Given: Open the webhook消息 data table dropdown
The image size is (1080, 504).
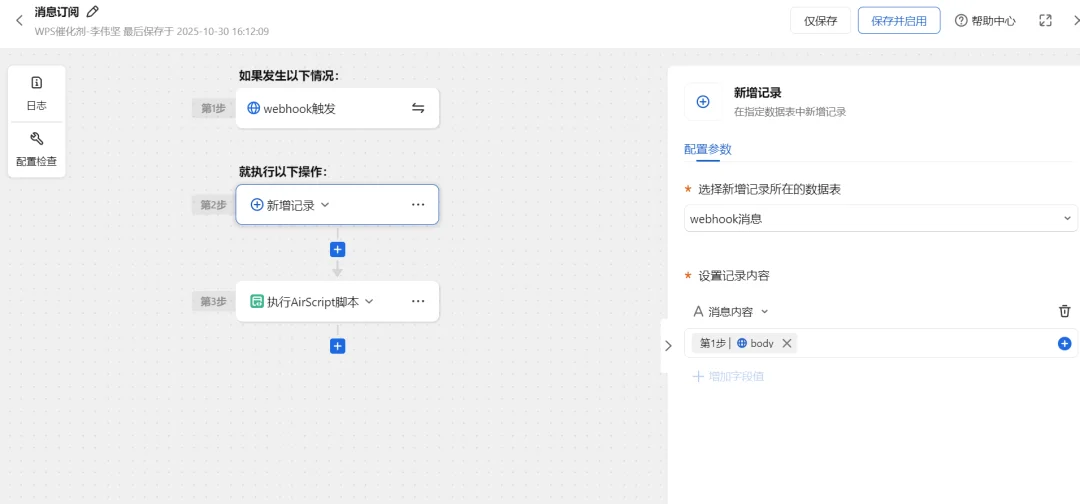Looking at the screenshot, I should (x=881, y=218).
